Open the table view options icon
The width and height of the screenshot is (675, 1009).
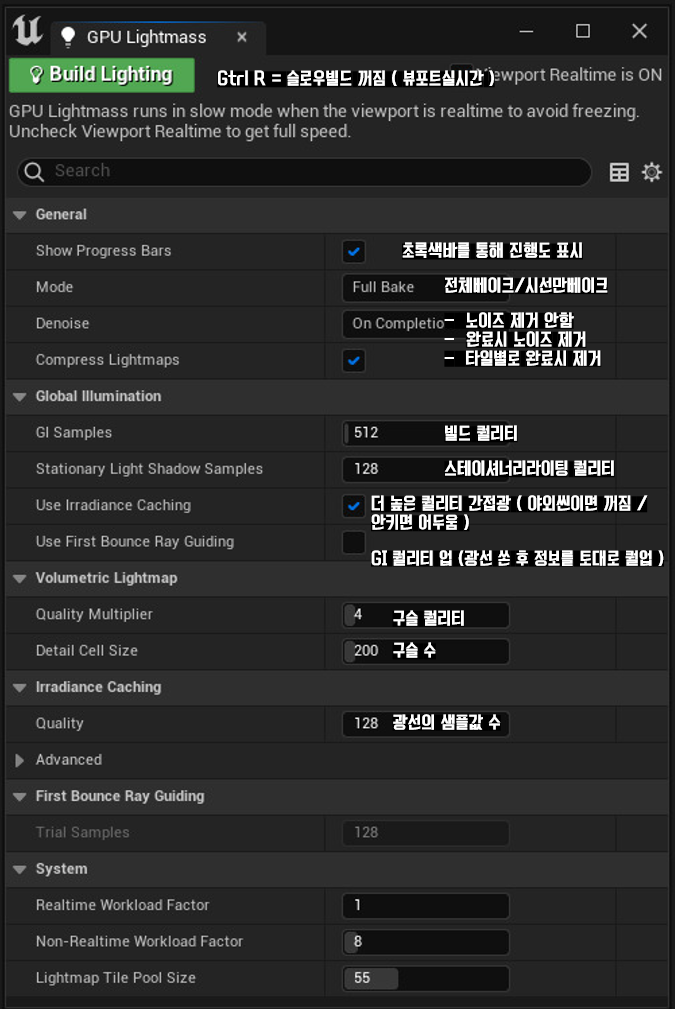point(619,172)
